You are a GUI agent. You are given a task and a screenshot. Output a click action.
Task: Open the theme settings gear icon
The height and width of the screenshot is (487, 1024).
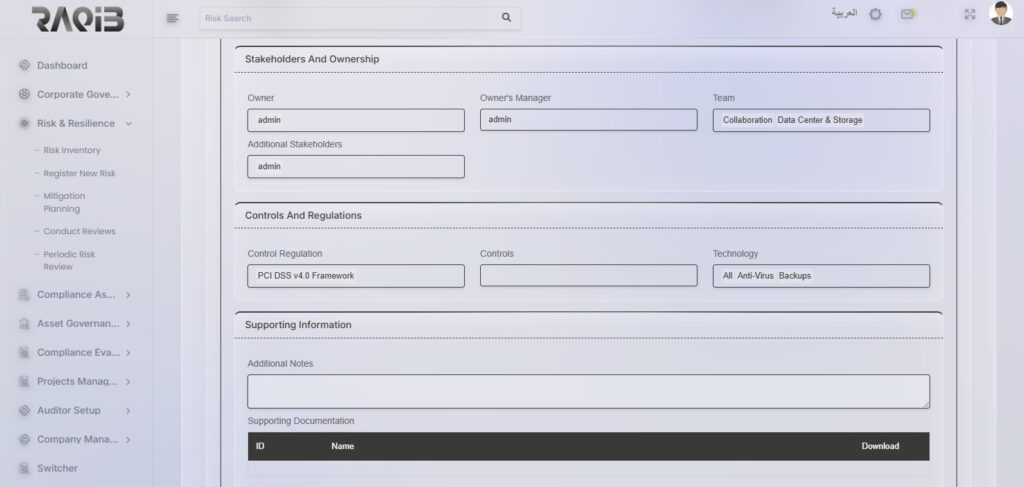[875, 15]
